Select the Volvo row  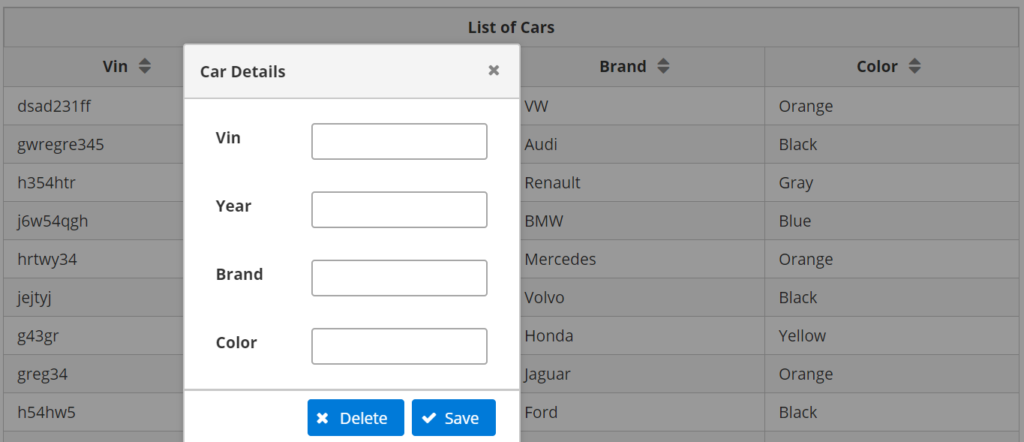click(x=512, y=298)
